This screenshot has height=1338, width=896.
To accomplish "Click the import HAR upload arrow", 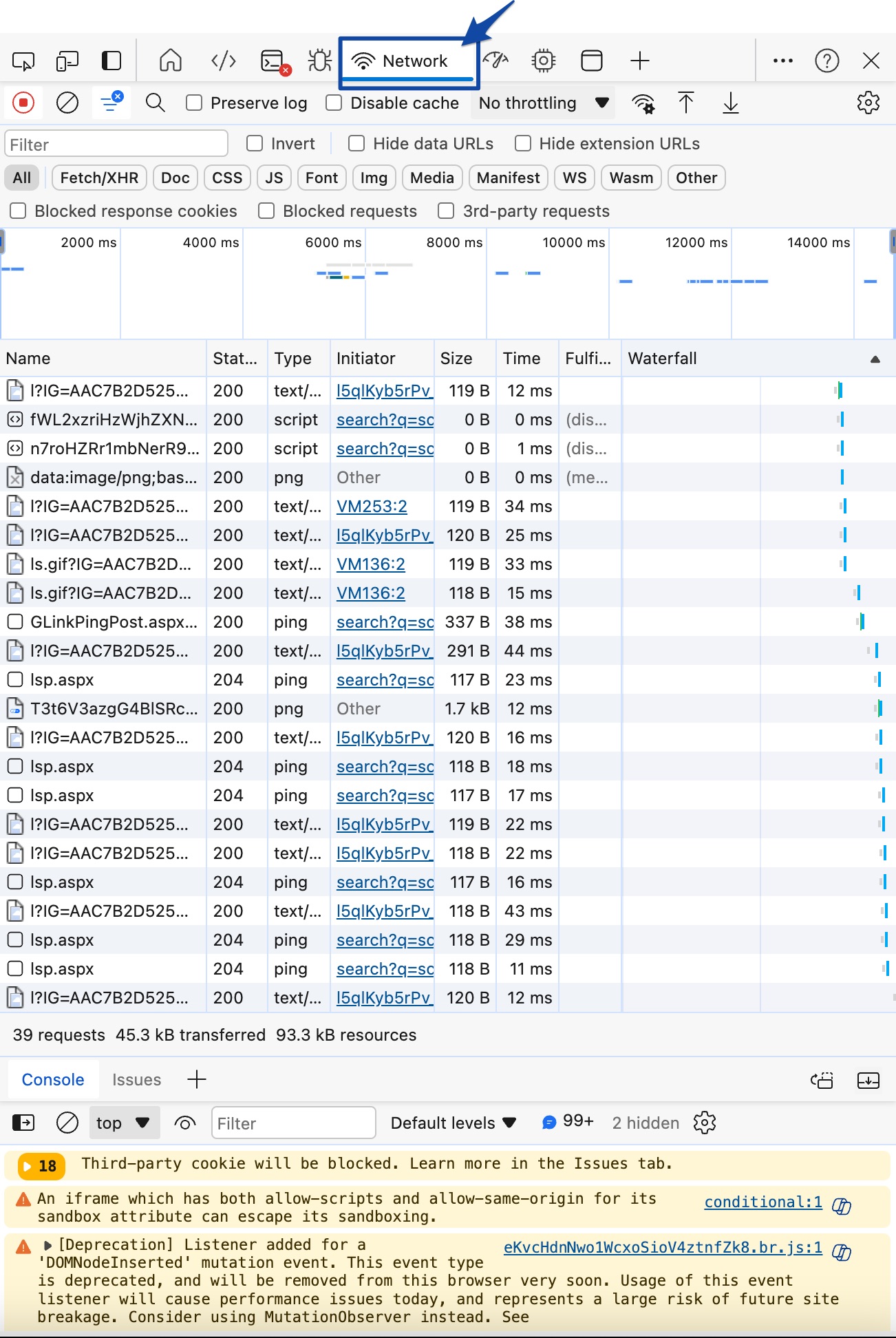I will pyautogui.click(x=685, y=103).
